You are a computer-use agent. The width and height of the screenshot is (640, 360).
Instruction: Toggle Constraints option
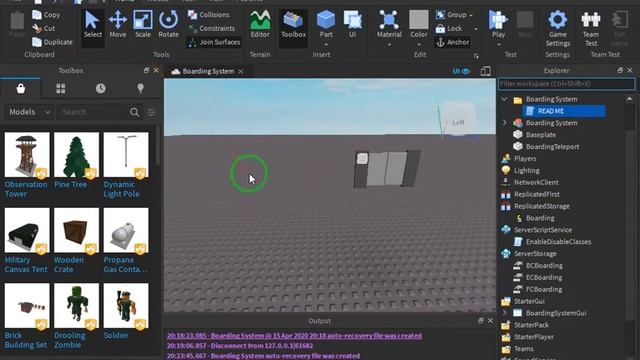(x=211, y=28)
